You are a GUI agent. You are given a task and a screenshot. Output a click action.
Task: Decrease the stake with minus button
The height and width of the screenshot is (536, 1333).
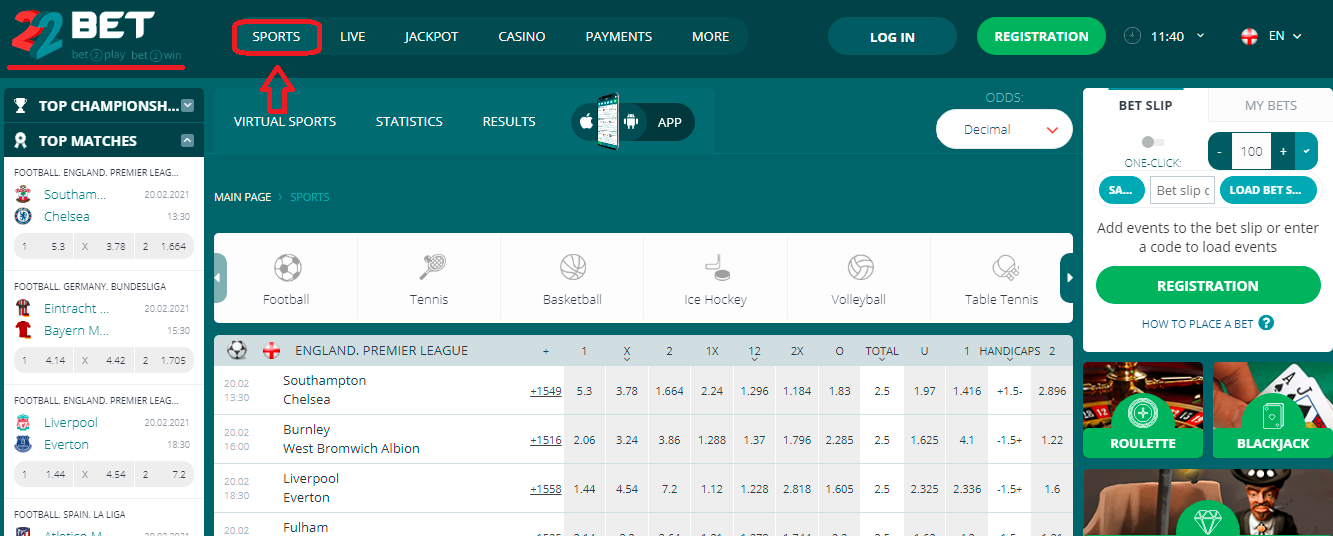click(1220, 151)
